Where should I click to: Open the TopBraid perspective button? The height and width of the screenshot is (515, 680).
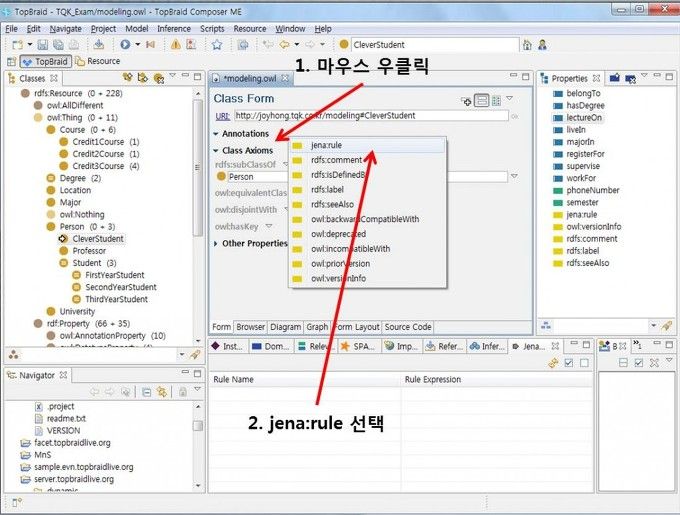46,62
